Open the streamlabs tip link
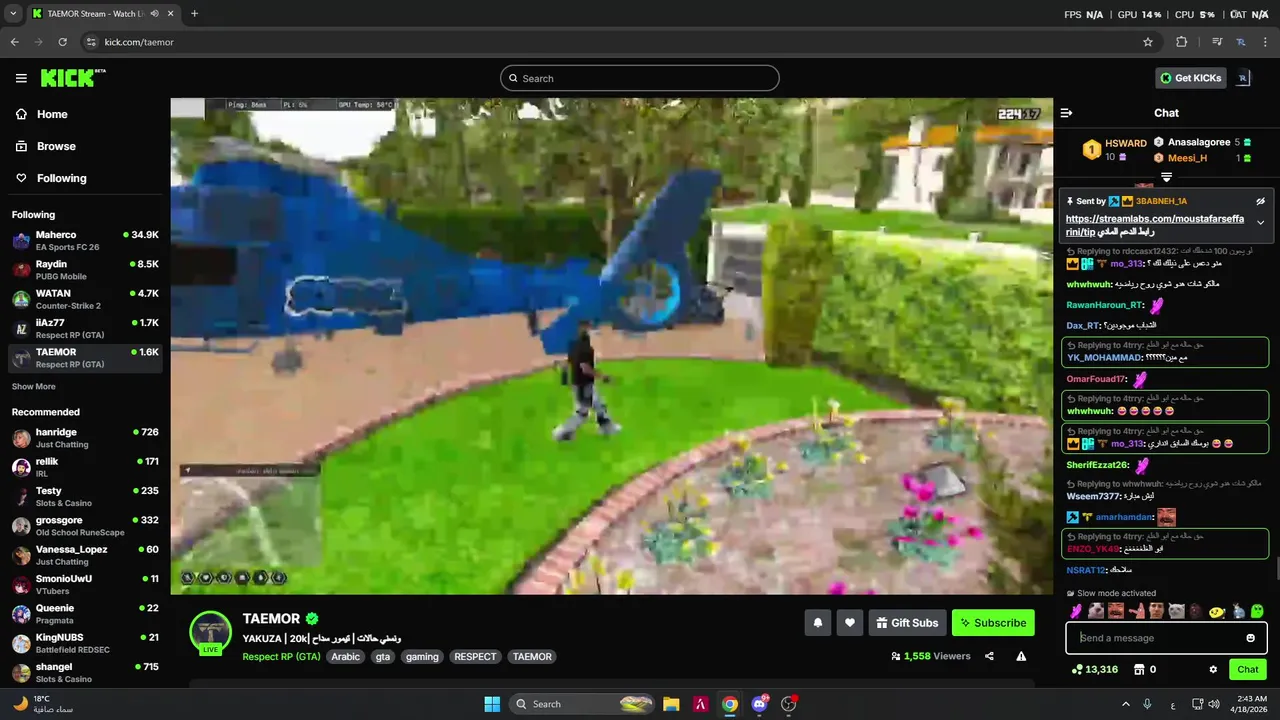Image resolution: width=1280 pixels, height=720 pixels. pyautogui.click(x=1155, y=225)
